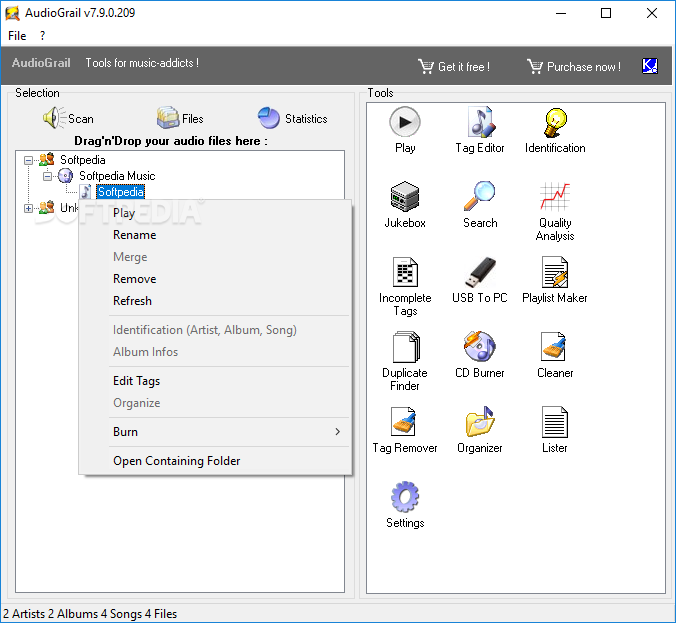Image resolution: width=676 pixels, height=623 pixels.
Task: Click Identification (Artist, Album, Song) entry
Action: tap(216, 330)
